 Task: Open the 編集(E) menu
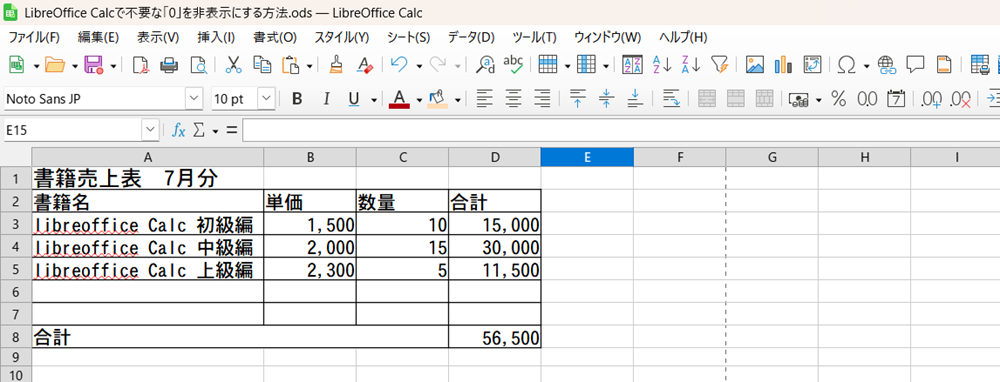[98, 37]
